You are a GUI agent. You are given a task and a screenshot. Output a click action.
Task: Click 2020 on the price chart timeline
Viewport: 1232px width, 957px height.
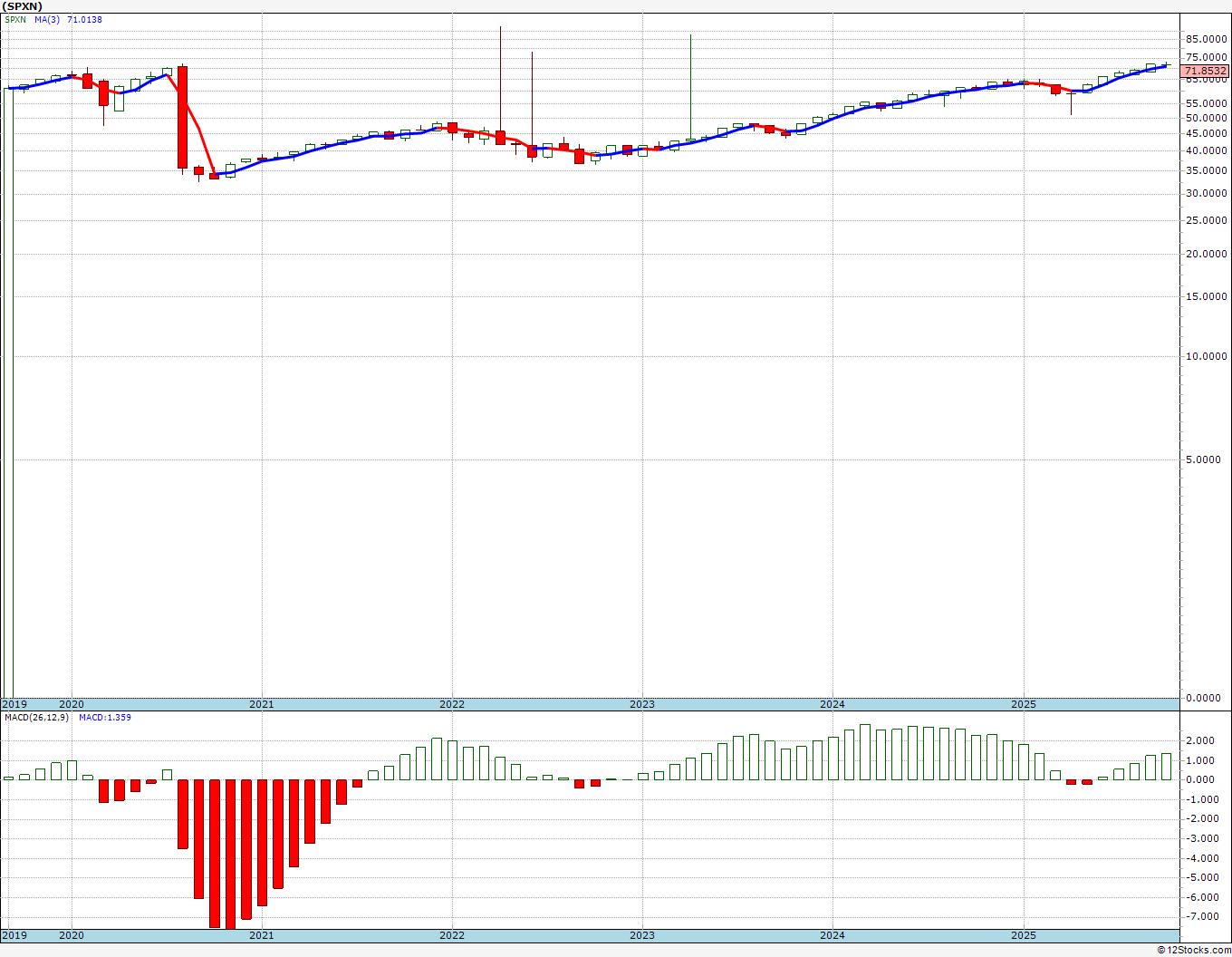point(71,704)
